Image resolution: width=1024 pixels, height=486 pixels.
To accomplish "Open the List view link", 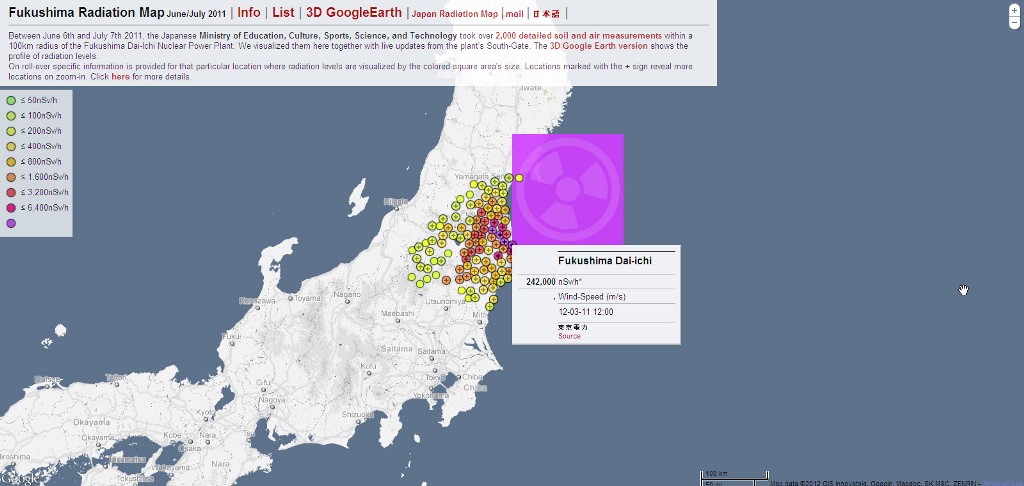I will [283, 13].
